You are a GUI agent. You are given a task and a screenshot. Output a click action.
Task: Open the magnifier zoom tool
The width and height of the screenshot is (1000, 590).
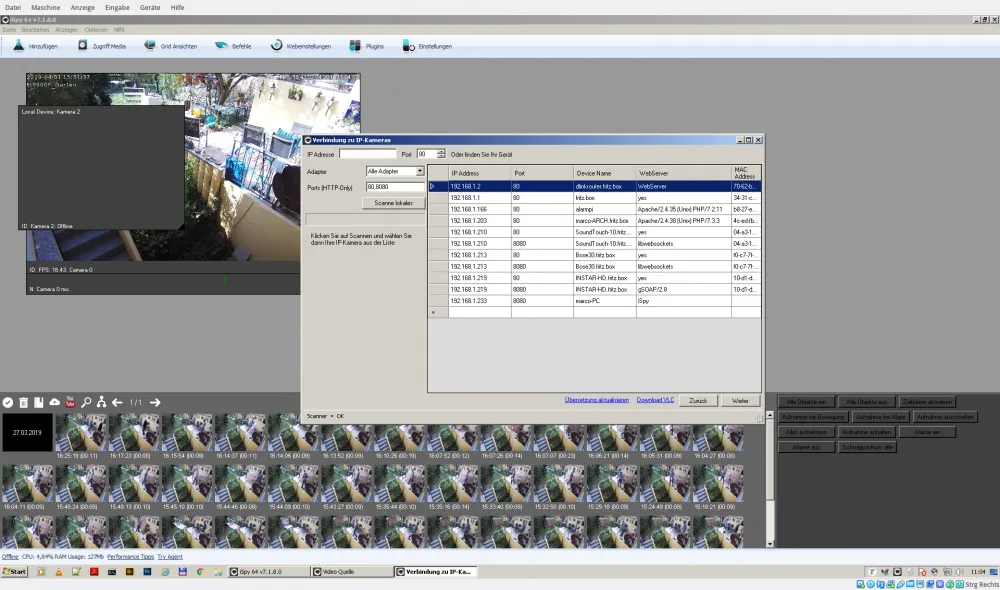(87, 401)
